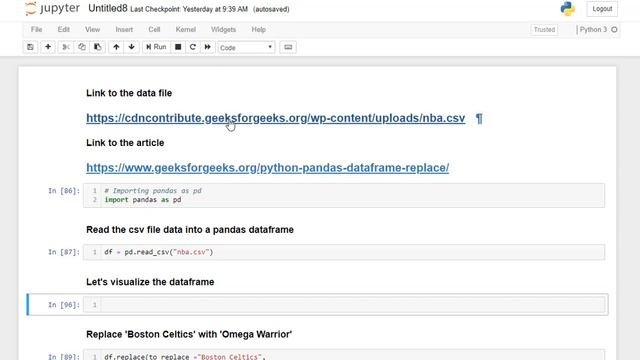
Task: Click the pilcrow anchor link after nba.csv URL
Action: pos(479,118)
